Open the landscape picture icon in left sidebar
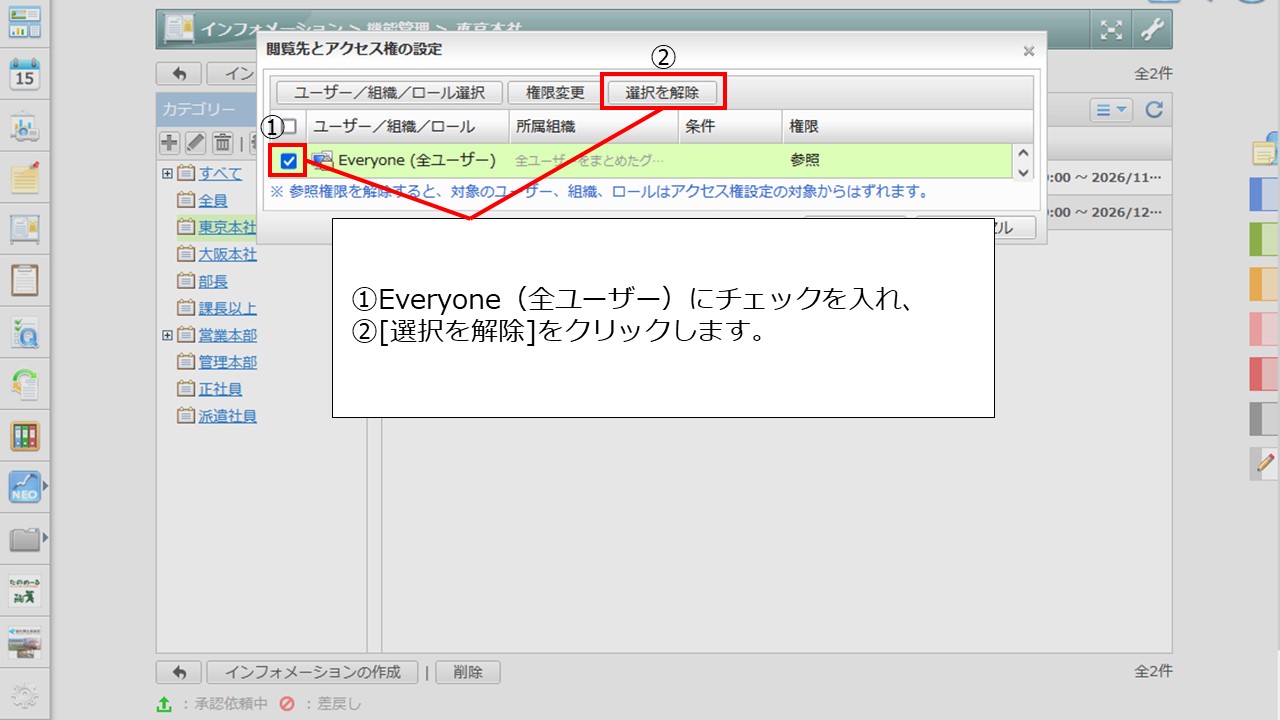The image size is (1280, 720). [24, 644]
